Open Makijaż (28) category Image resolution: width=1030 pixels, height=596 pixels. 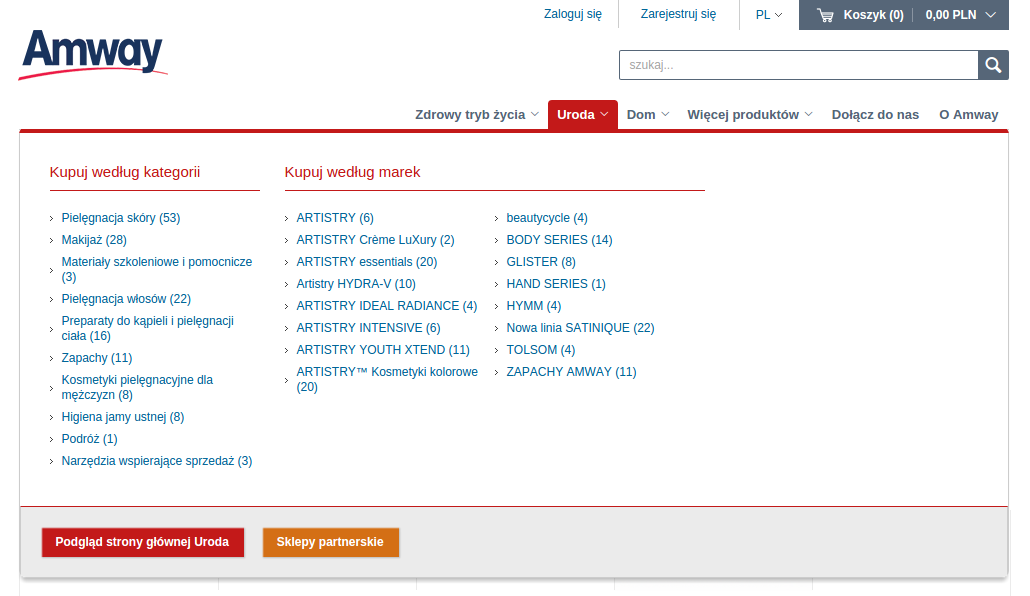click(x=94, y=240)
